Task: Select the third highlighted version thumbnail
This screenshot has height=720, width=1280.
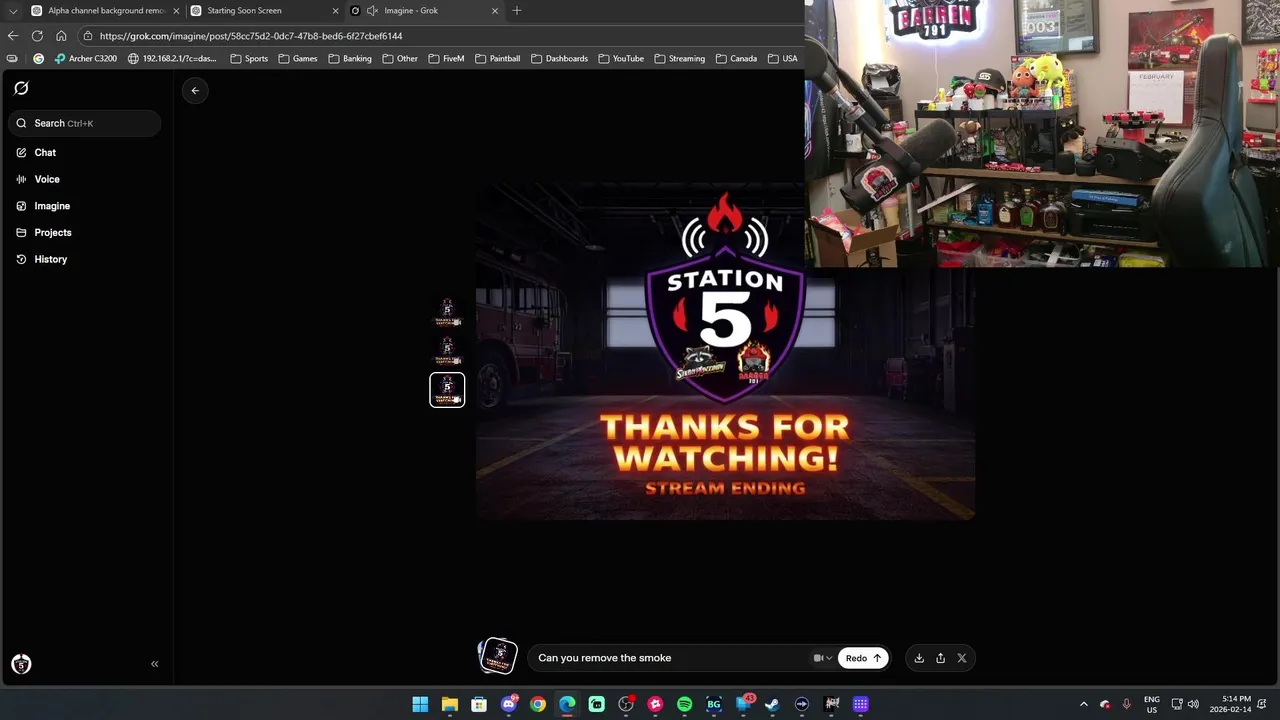Action: pyautogui.click(x=447, y=390)
